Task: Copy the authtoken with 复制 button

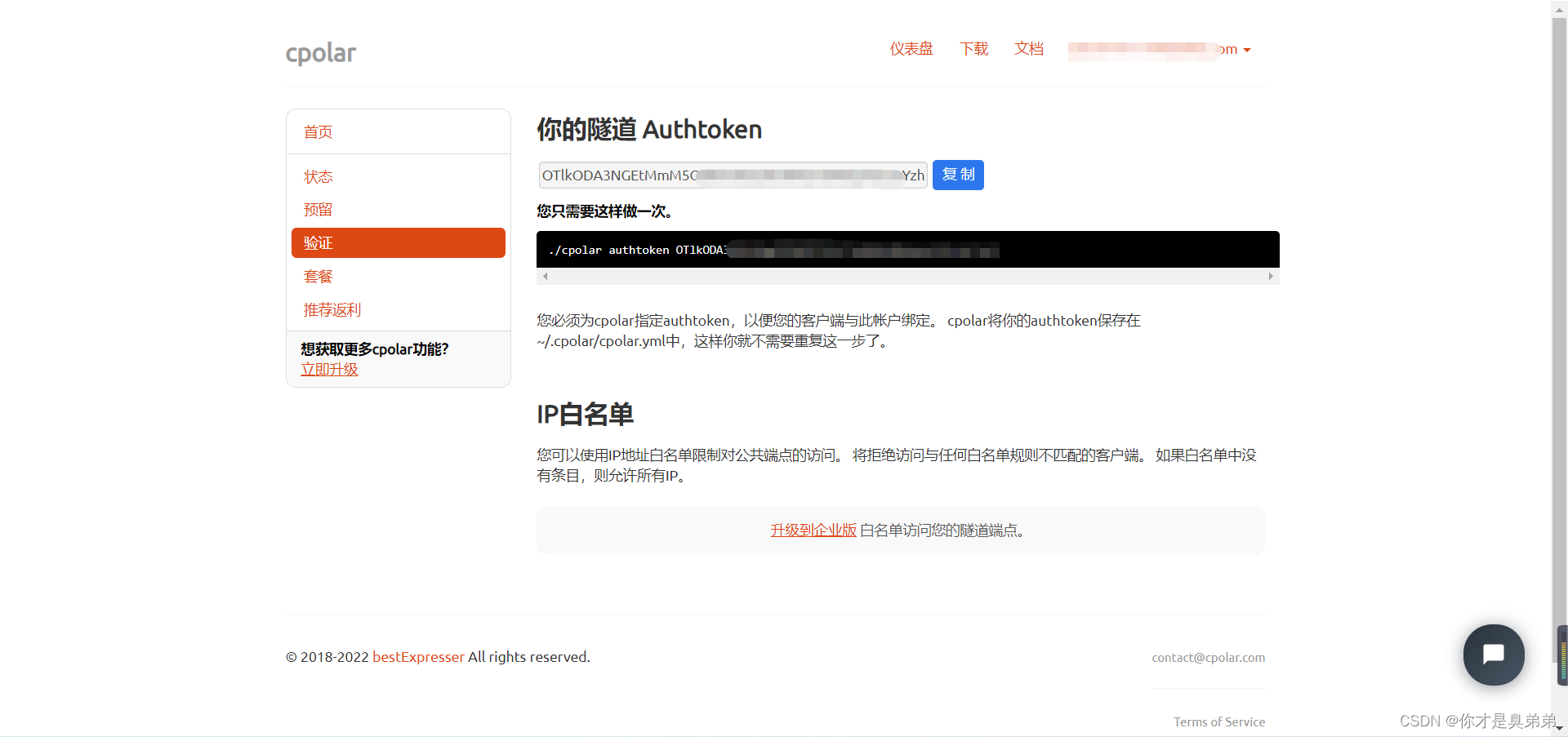Action: 958,175
